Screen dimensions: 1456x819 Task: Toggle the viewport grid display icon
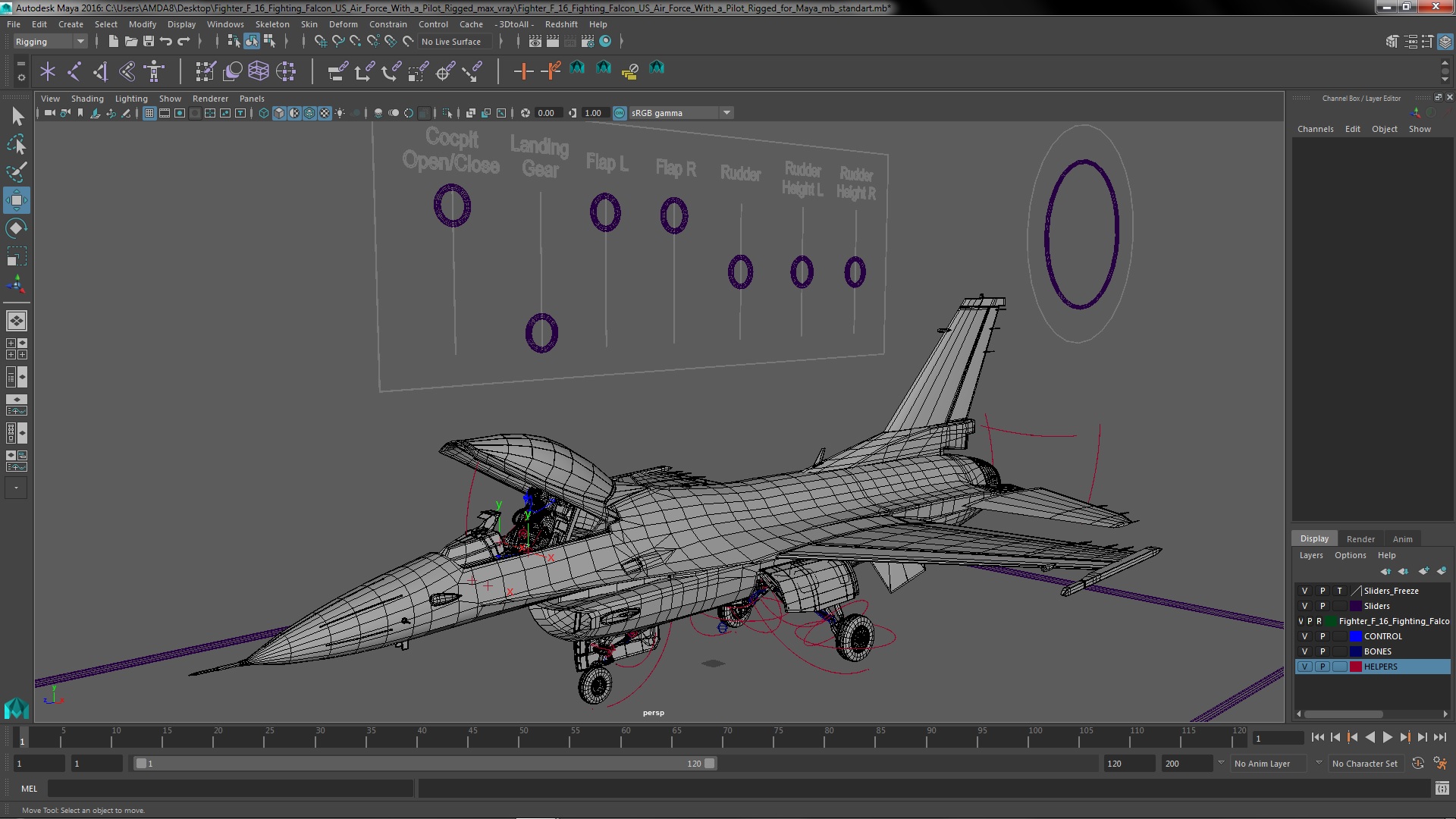(149, 113)
